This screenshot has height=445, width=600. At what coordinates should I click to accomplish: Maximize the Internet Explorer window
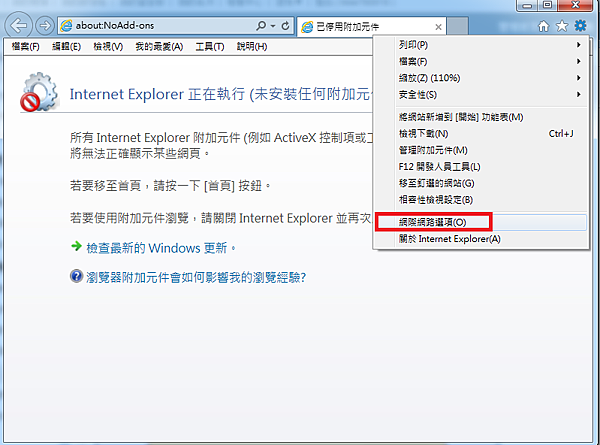pyautogui.click(x=548, y=5)
